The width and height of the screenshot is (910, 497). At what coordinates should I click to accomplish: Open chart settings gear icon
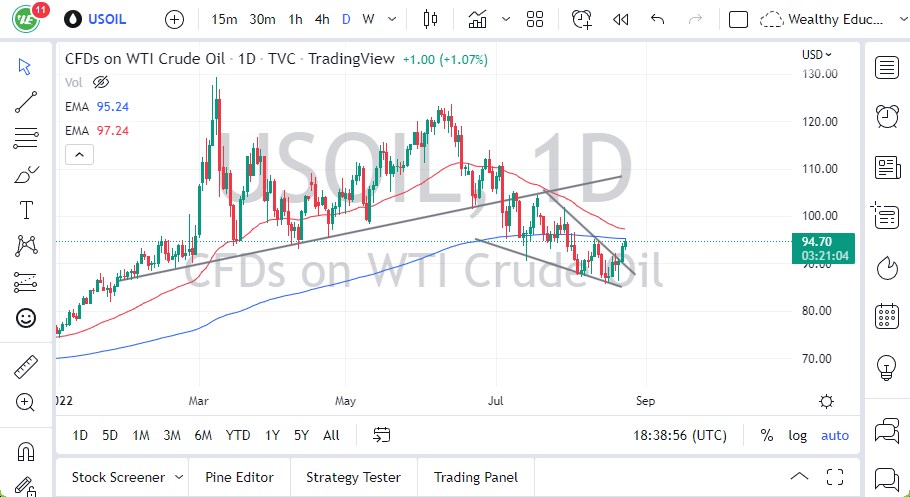click(x=826, y=401)
